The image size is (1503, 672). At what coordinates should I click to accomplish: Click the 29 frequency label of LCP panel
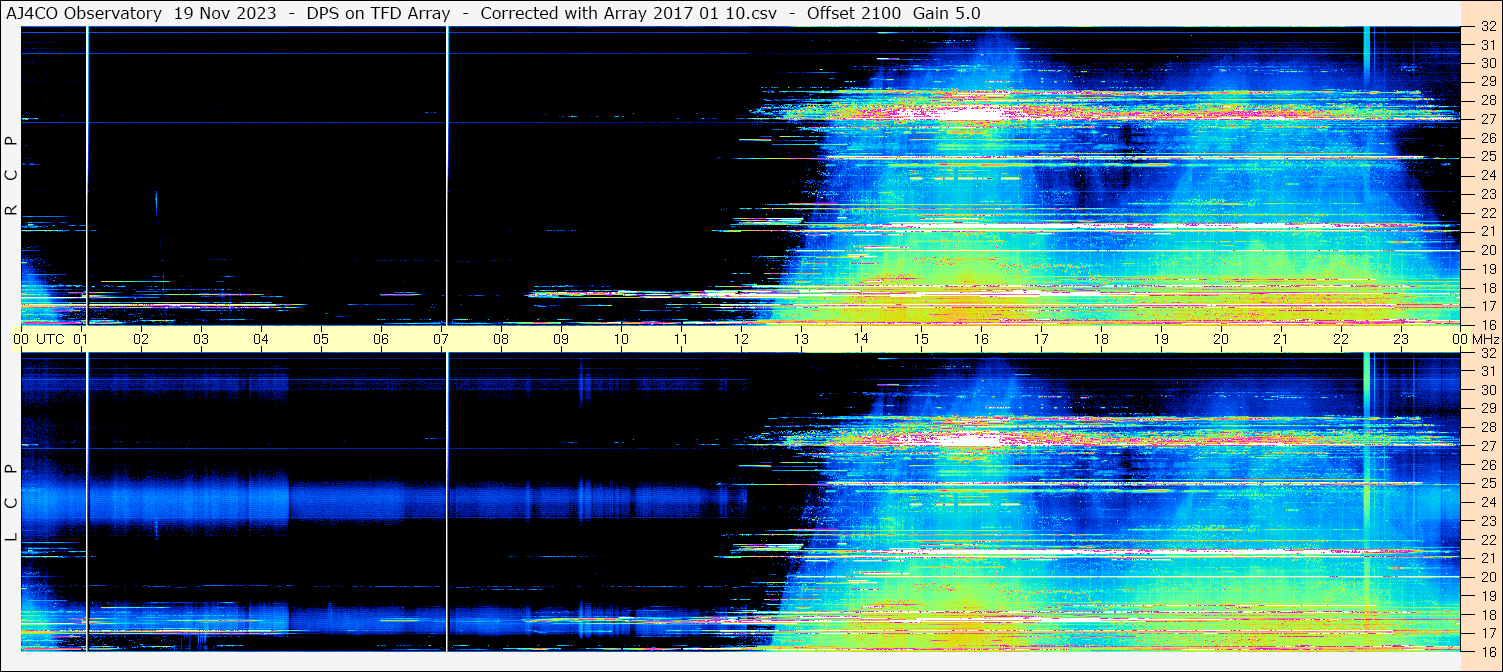click(1487, 408)
